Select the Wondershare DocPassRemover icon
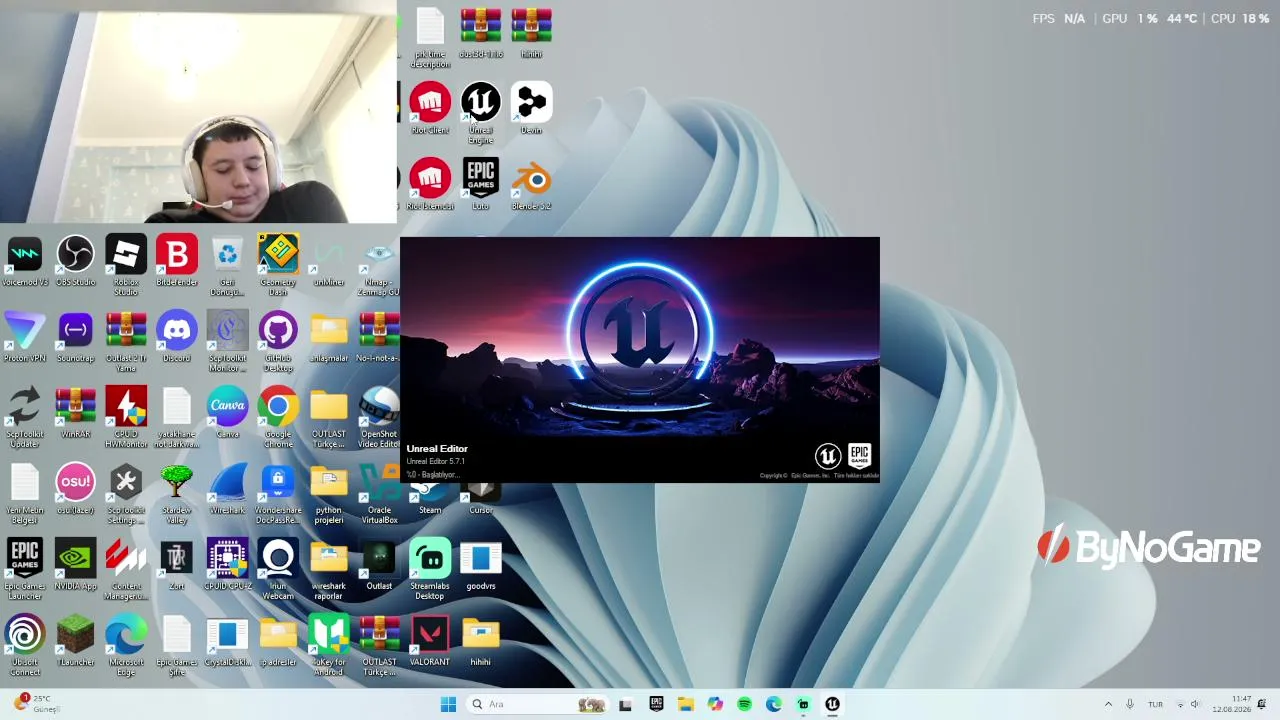Viewport: 1280px width, 720px height. tap(278, 494)
